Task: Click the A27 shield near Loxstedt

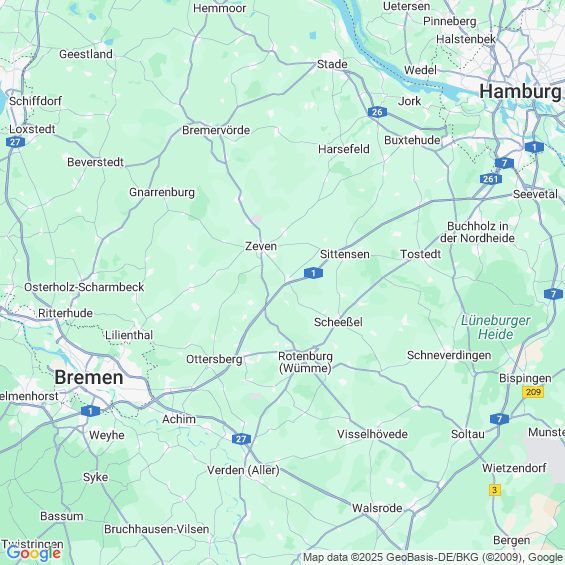Action: pos(15,142)
